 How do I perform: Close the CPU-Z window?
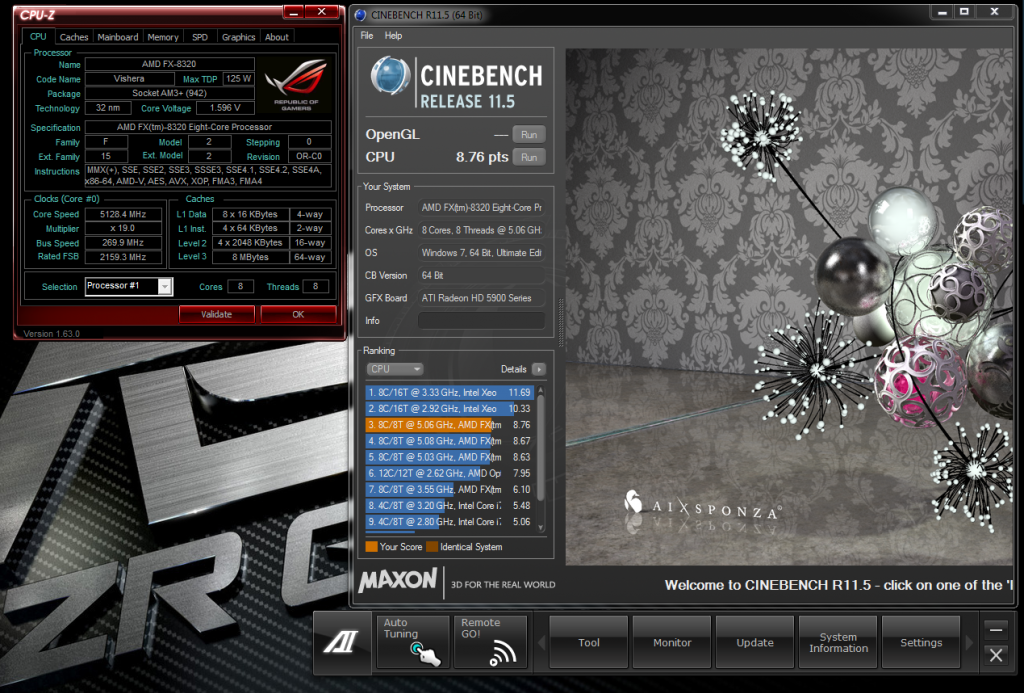pos(322,12)
